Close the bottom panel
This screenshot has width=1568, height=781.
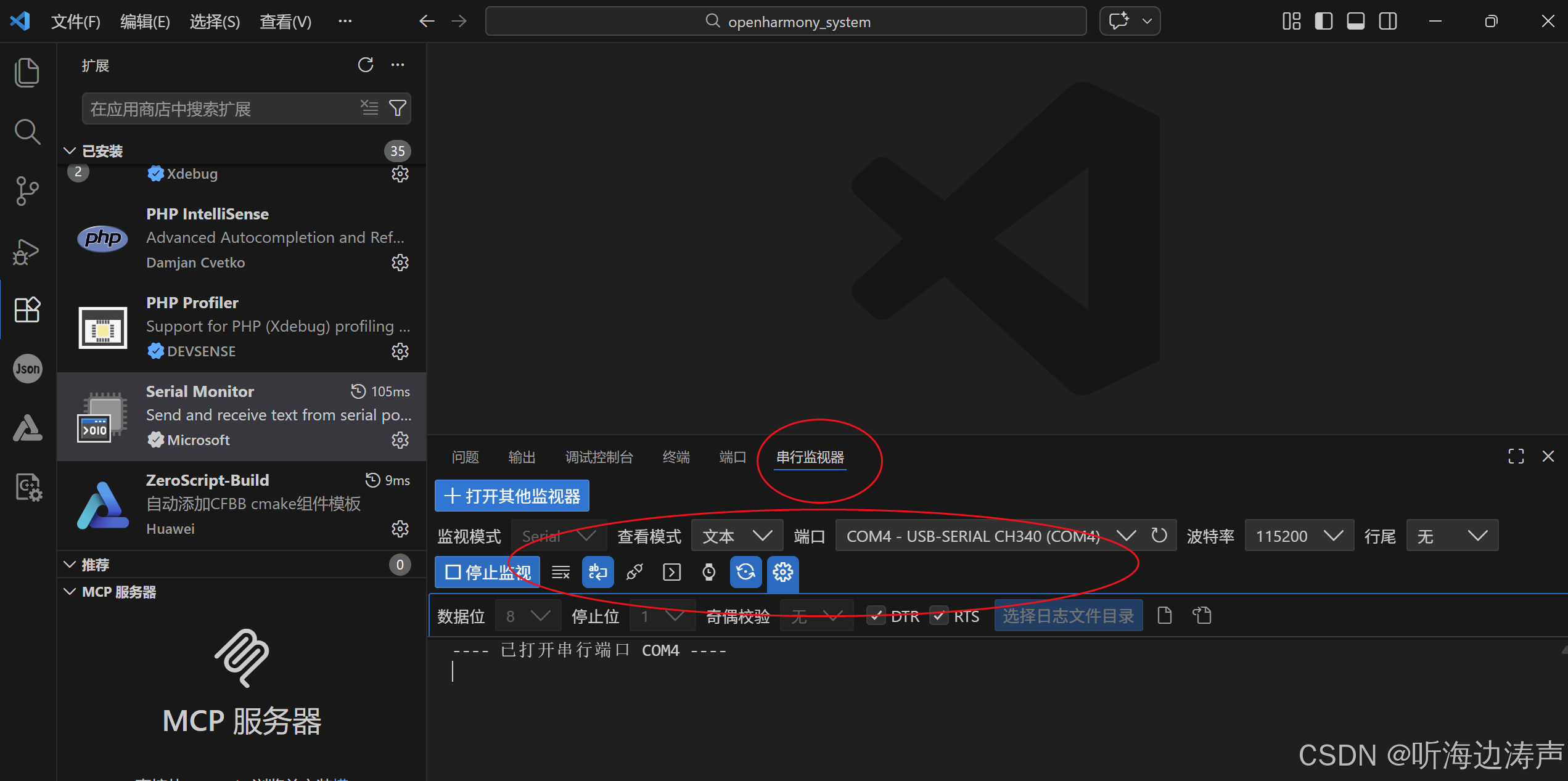pos(1548,457)
